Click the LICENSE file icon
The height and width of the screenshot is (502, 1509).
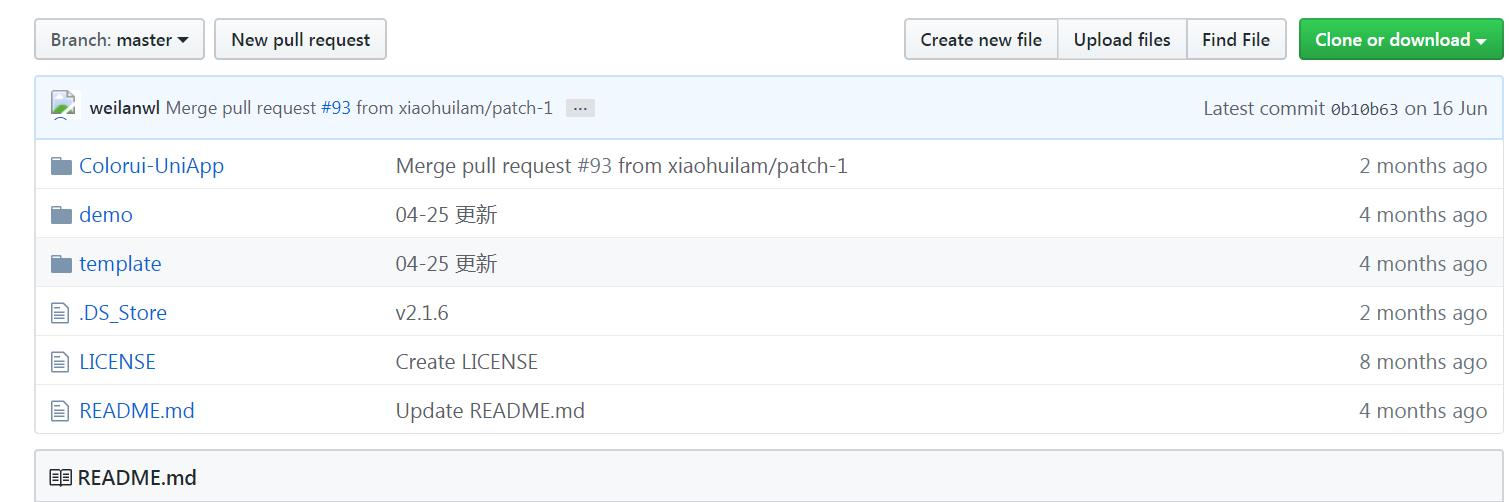(x=61, y=362)
